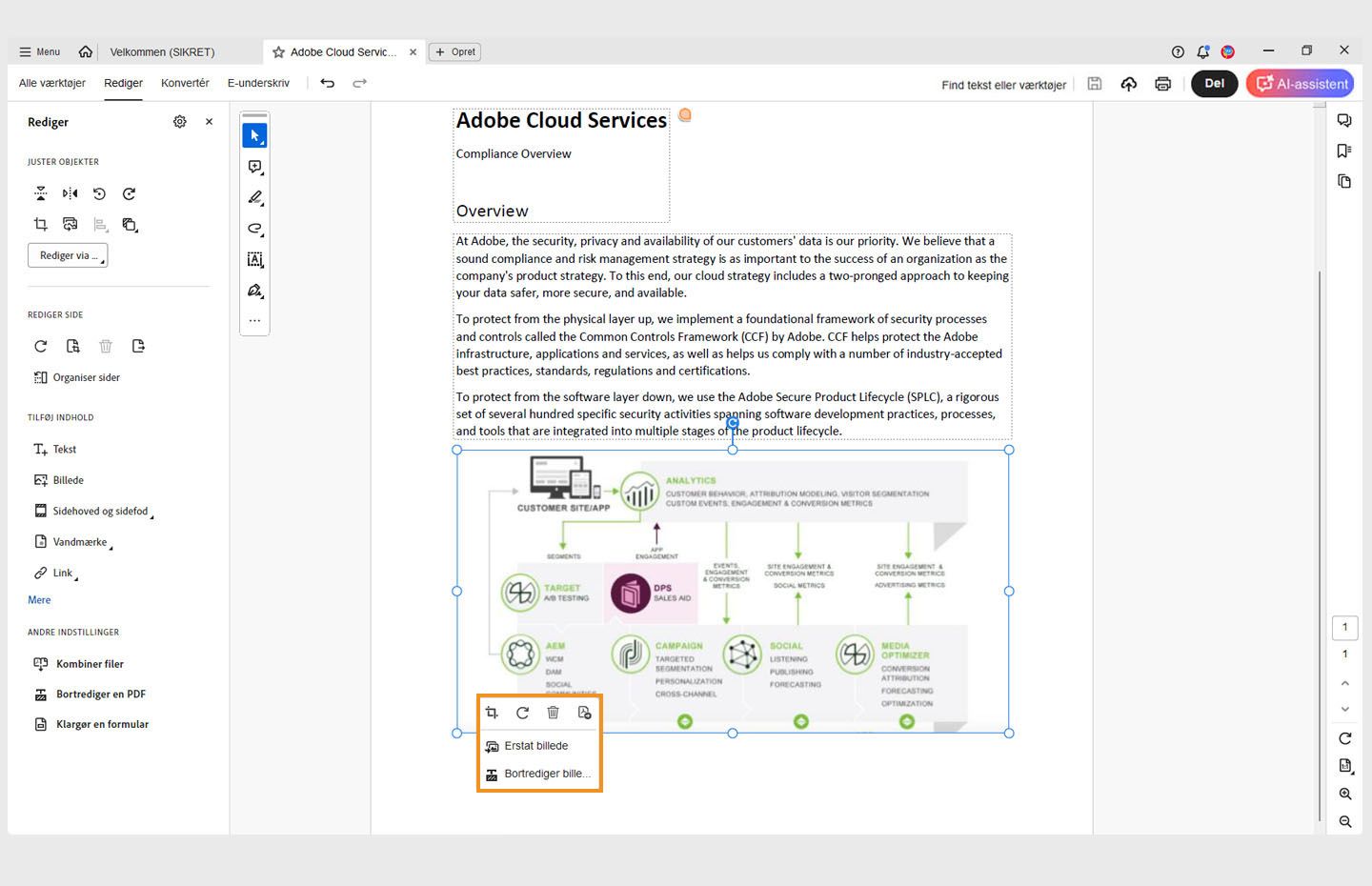
Task: Choose Erstat billede from the context options
Action: click(x=535, y=746)
